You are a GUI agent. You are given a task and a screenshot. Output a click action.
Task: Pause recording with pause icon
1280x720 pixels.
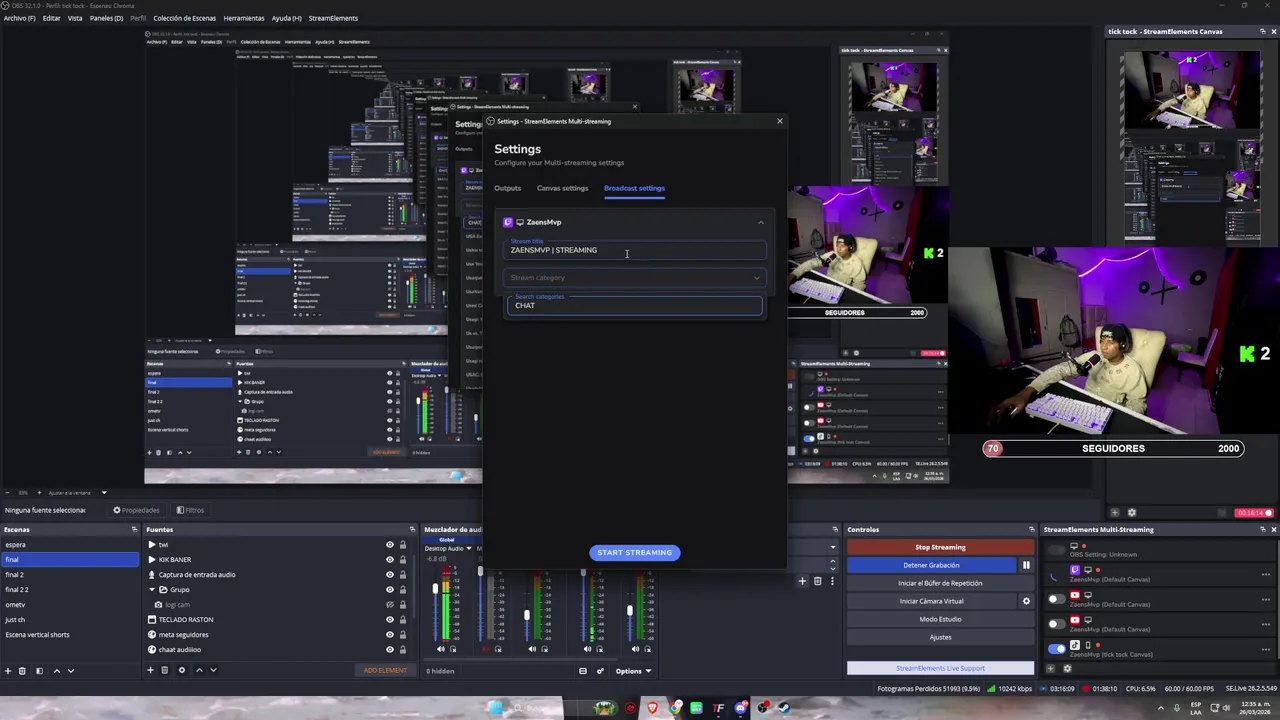tap(1025, 565)
